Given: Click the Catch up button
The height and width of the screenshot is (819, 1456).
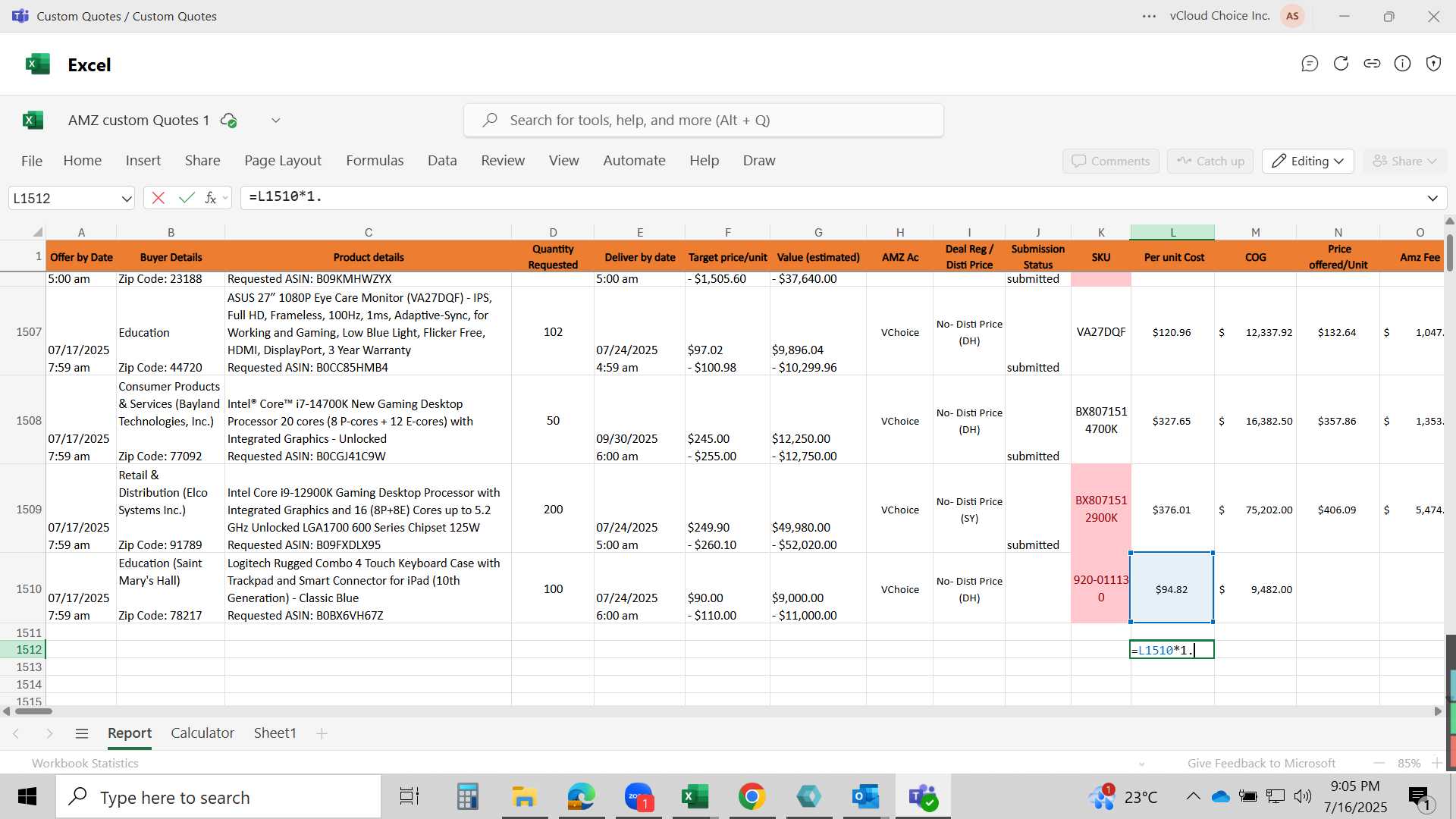Looking at the screenshot, I should click(x=1210, y=161).
